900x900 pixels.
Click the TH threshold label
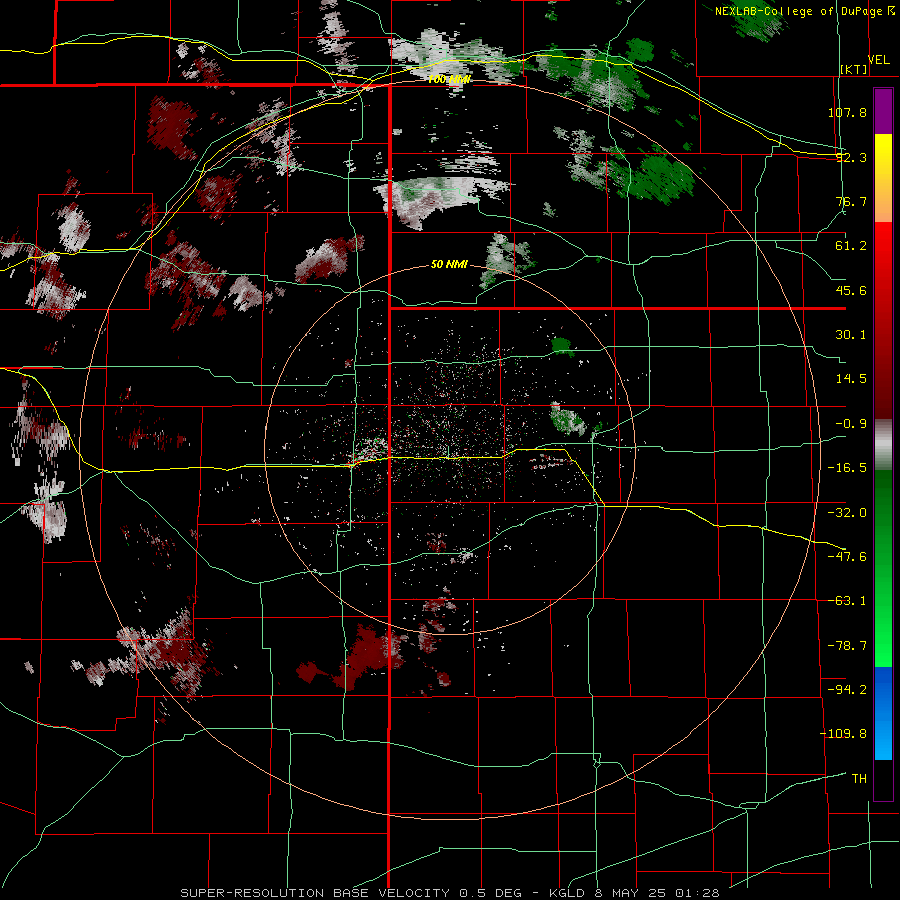point(859,779)
